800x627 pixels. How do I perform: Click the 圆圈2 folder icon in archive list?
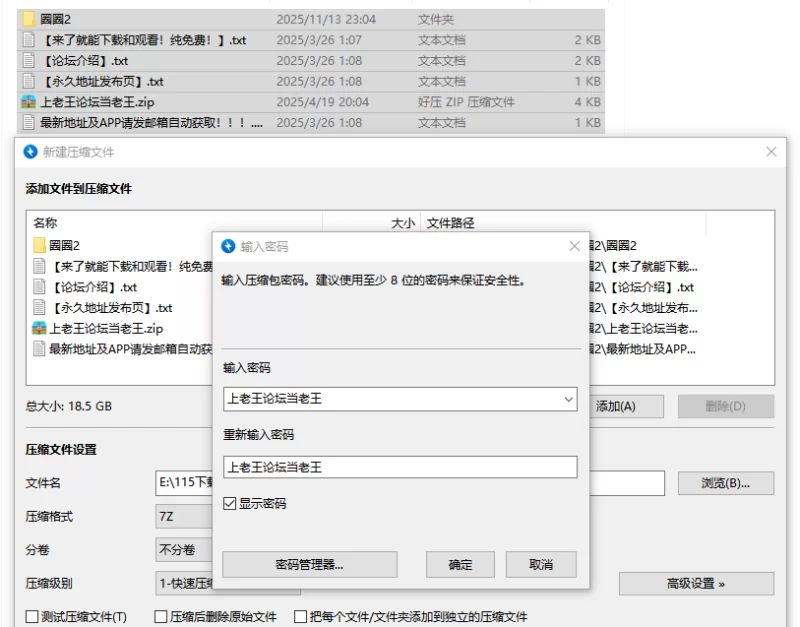pyautogui.click(x=40, y=245)
